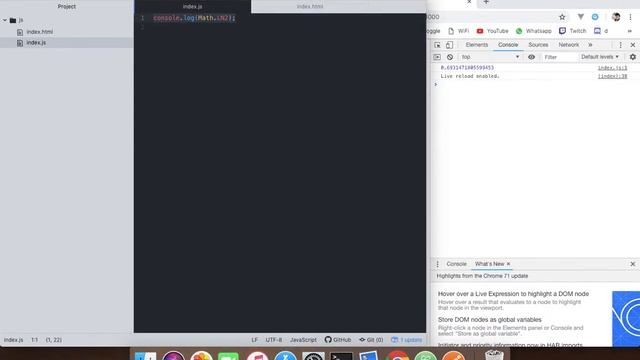Click index.js file name in status bar
The height and width of the screenshot is (360, 640).
pos(13,340)
